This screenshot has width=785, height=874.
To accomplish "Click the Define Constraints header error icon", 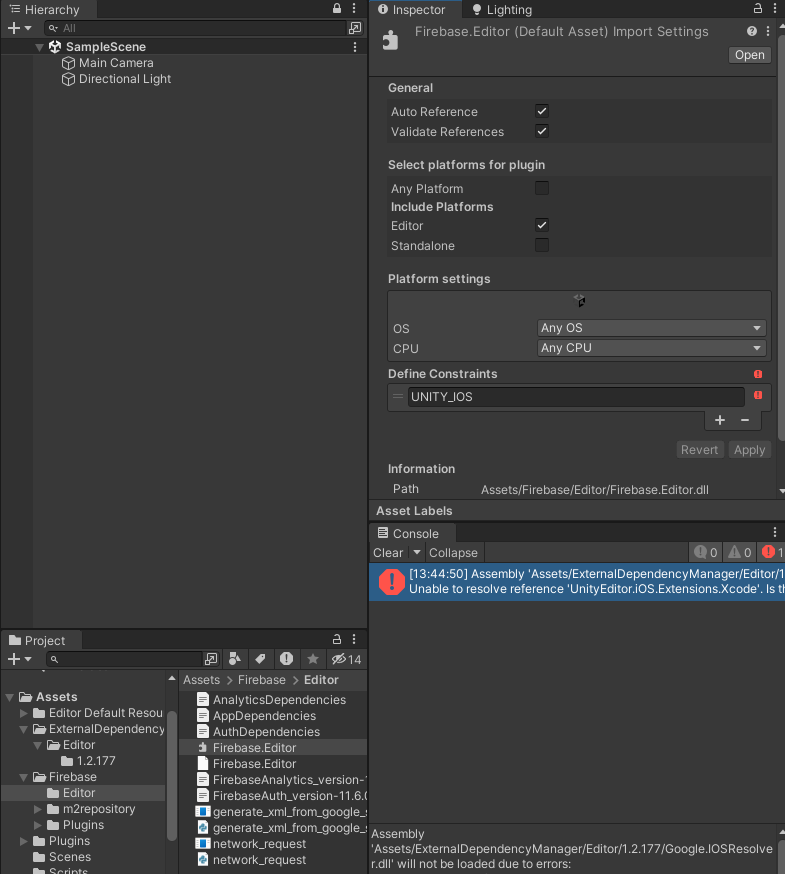I will pyautogui.click(x=758, y=374).
